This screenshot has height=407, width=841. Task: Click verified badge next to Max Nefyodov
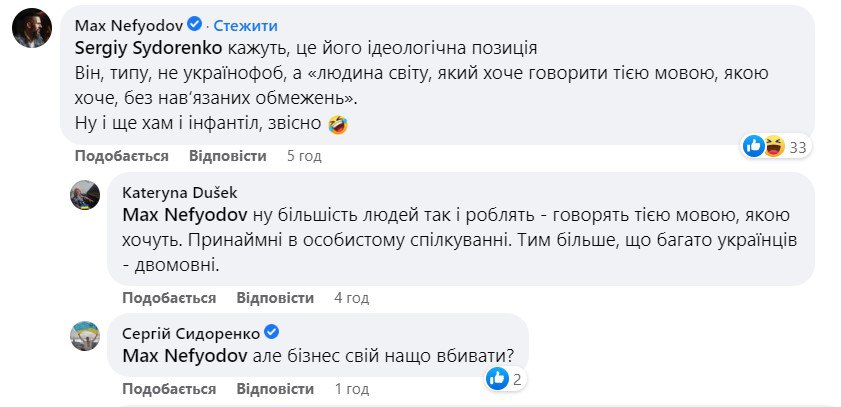pos(195,25)
